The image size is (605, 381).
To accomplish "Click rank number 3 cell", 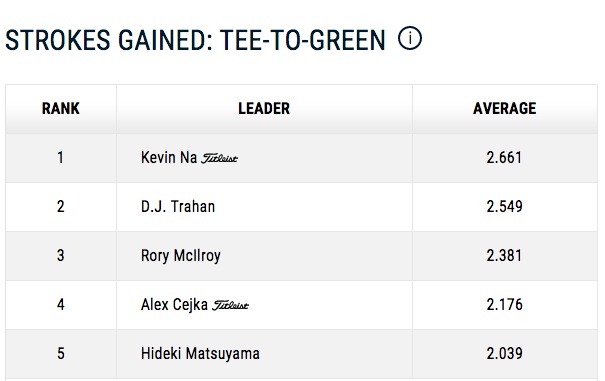I will click(x=61, y=256).
